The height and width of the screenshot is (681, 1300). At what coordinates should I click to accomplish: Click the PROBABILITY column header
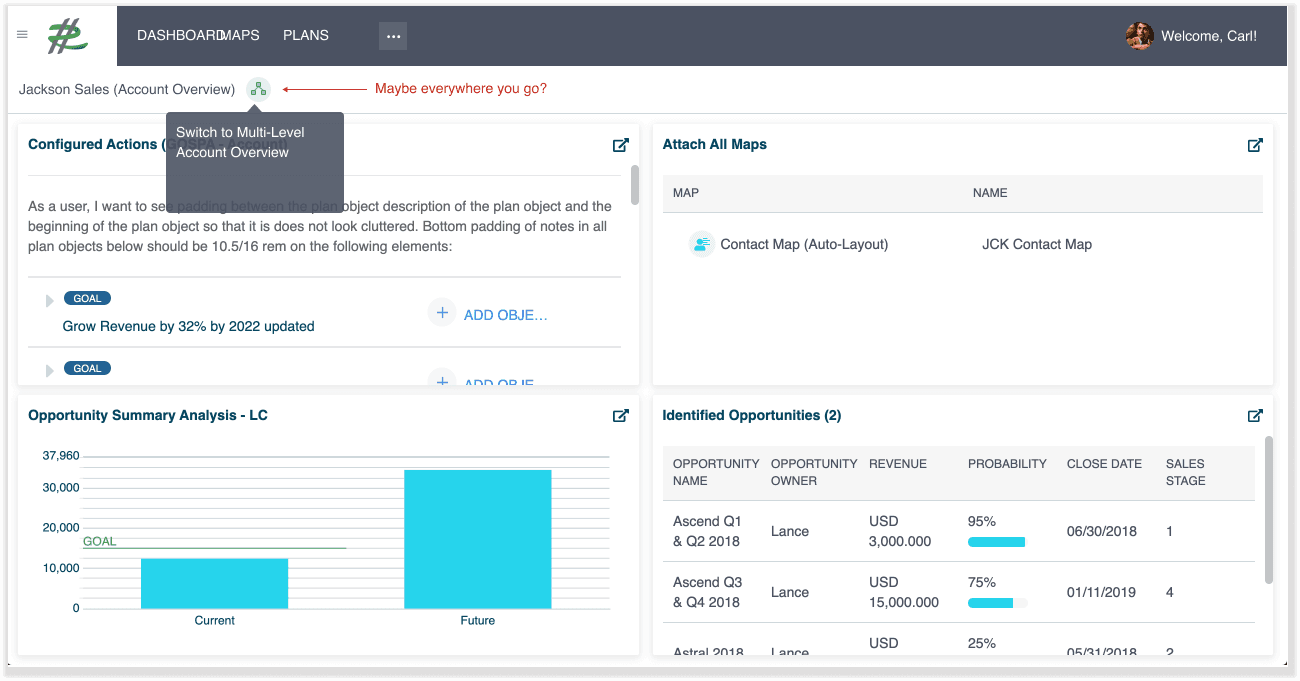click(x=1007, y=464)
